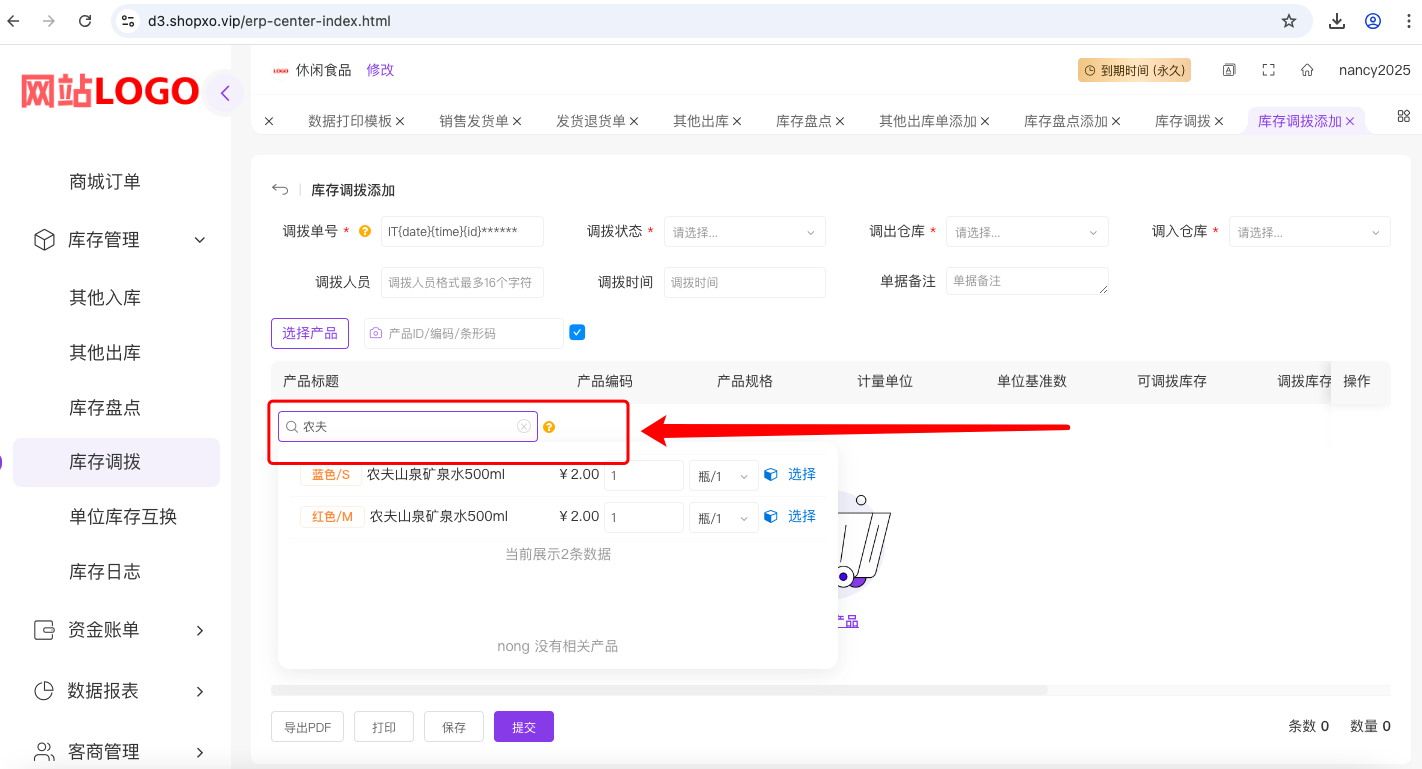This screenshot has height=769, width=1422.
Task: Focus the 调拨人员 input field
Action: [462, 282]
